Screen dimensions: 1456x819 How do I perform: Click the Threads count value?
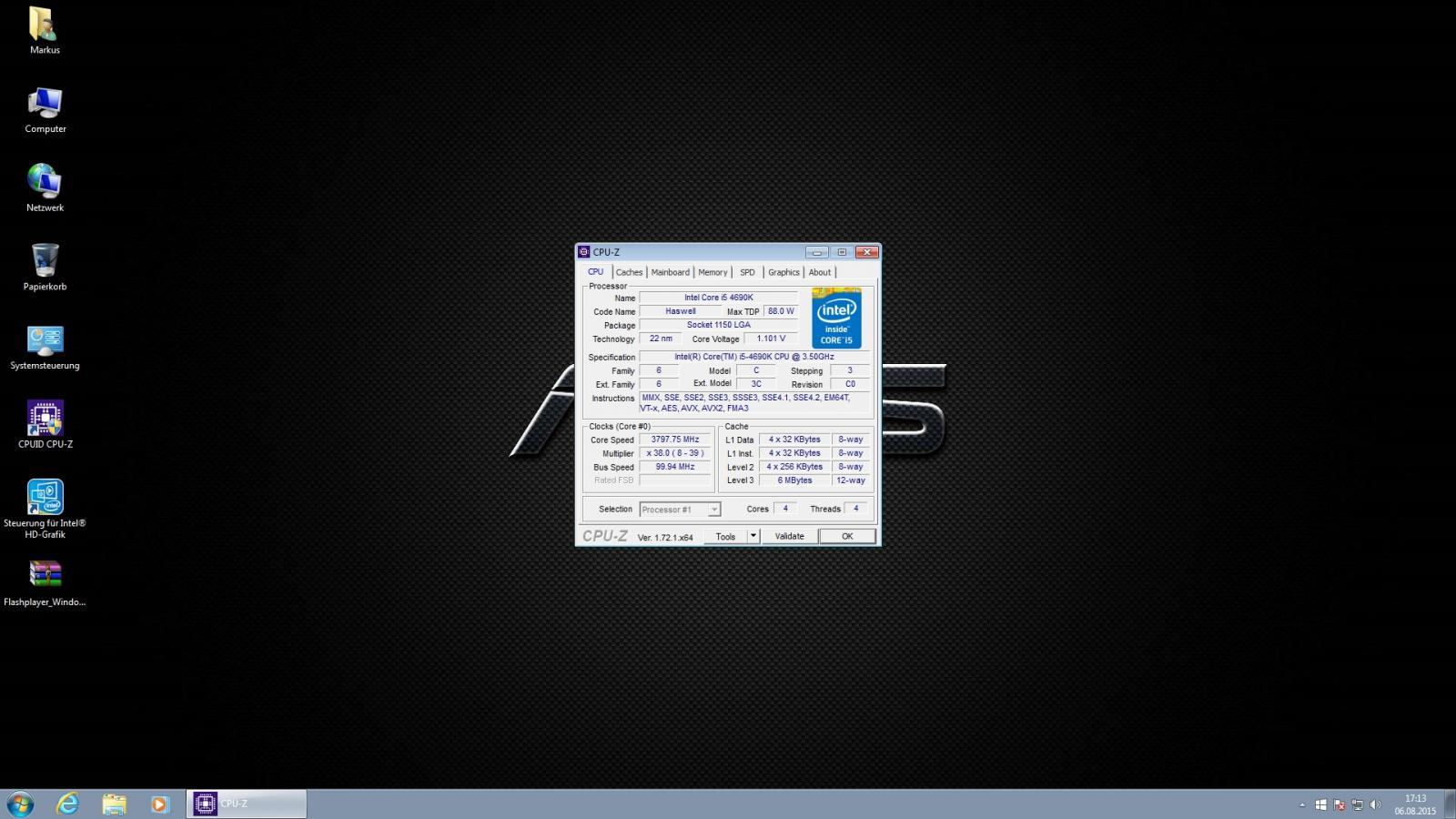pos(855,509)
